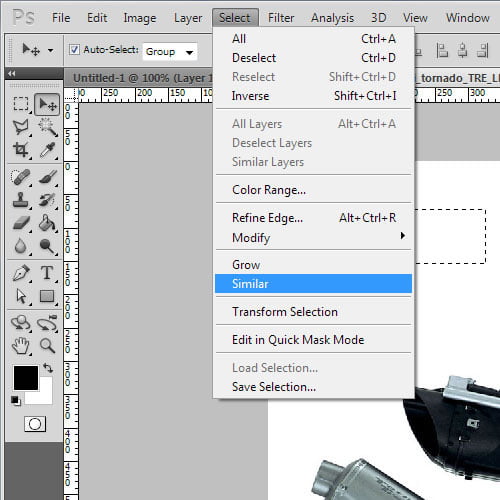This screenshot has width=500, height=500.
Task: Uncheck the Auto-Select checkbox
Action: (74, 50)
